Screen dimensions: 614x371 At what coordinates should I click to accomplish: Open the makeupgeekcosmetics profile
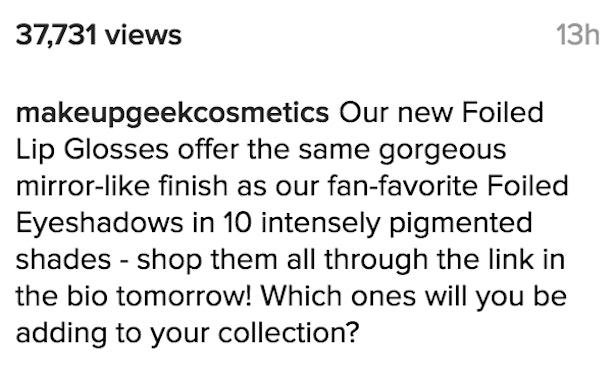pos(172,114)
